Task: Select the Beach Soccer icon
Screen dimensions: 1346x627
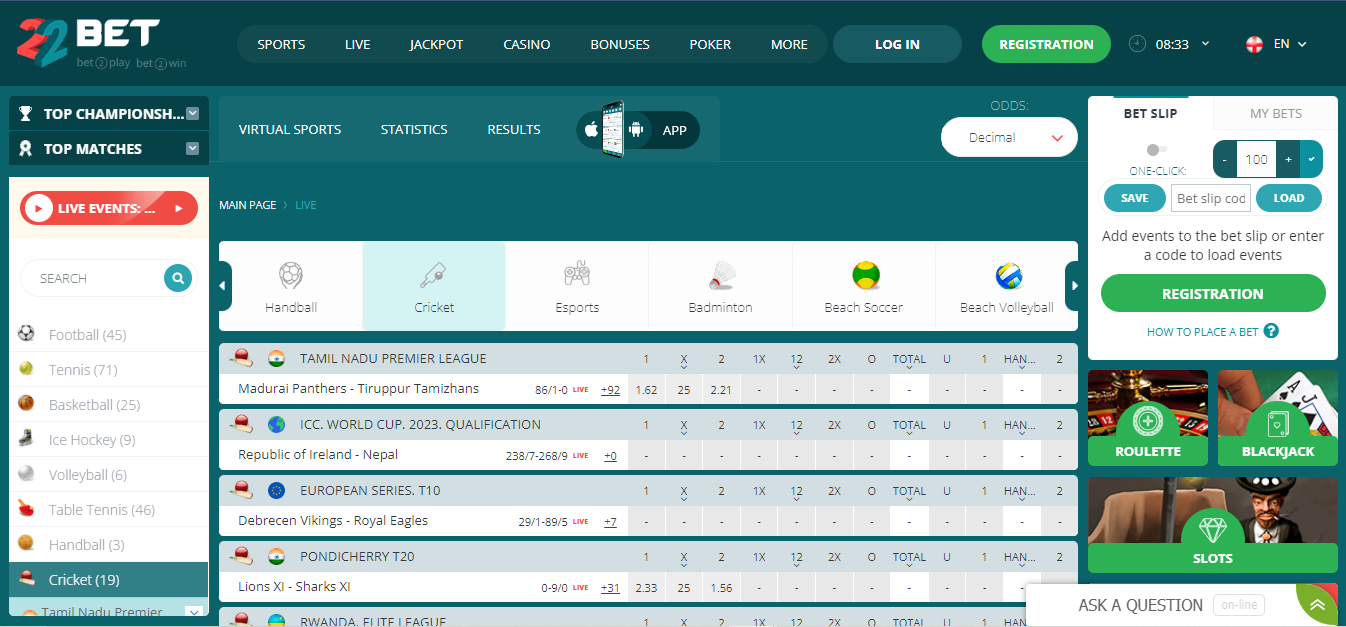Action: click(x=865, y=274)
